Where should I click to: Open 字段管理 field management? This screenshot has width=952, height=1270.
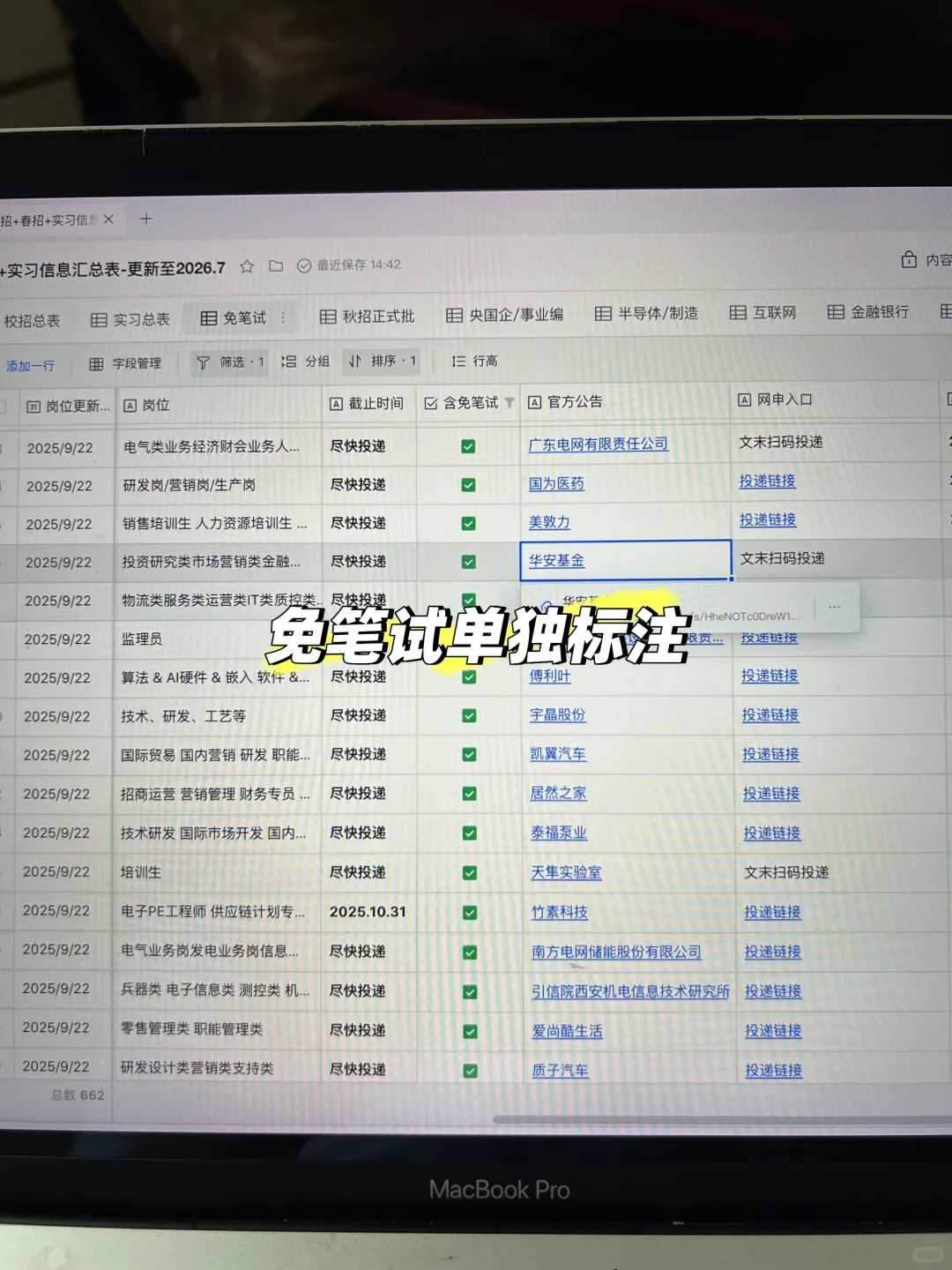(x=125, y=363)
